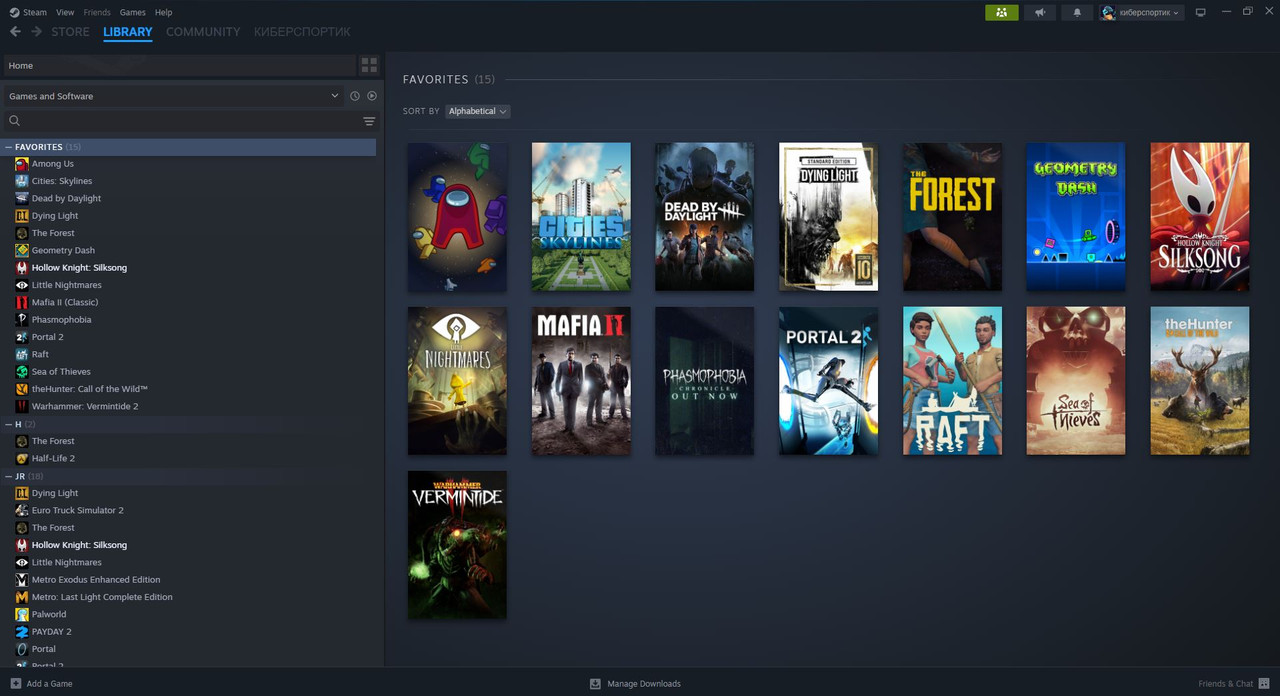
Task: Click the Metro Exodus Enhanced Edition icon
Action: click(x=22, y=580)
